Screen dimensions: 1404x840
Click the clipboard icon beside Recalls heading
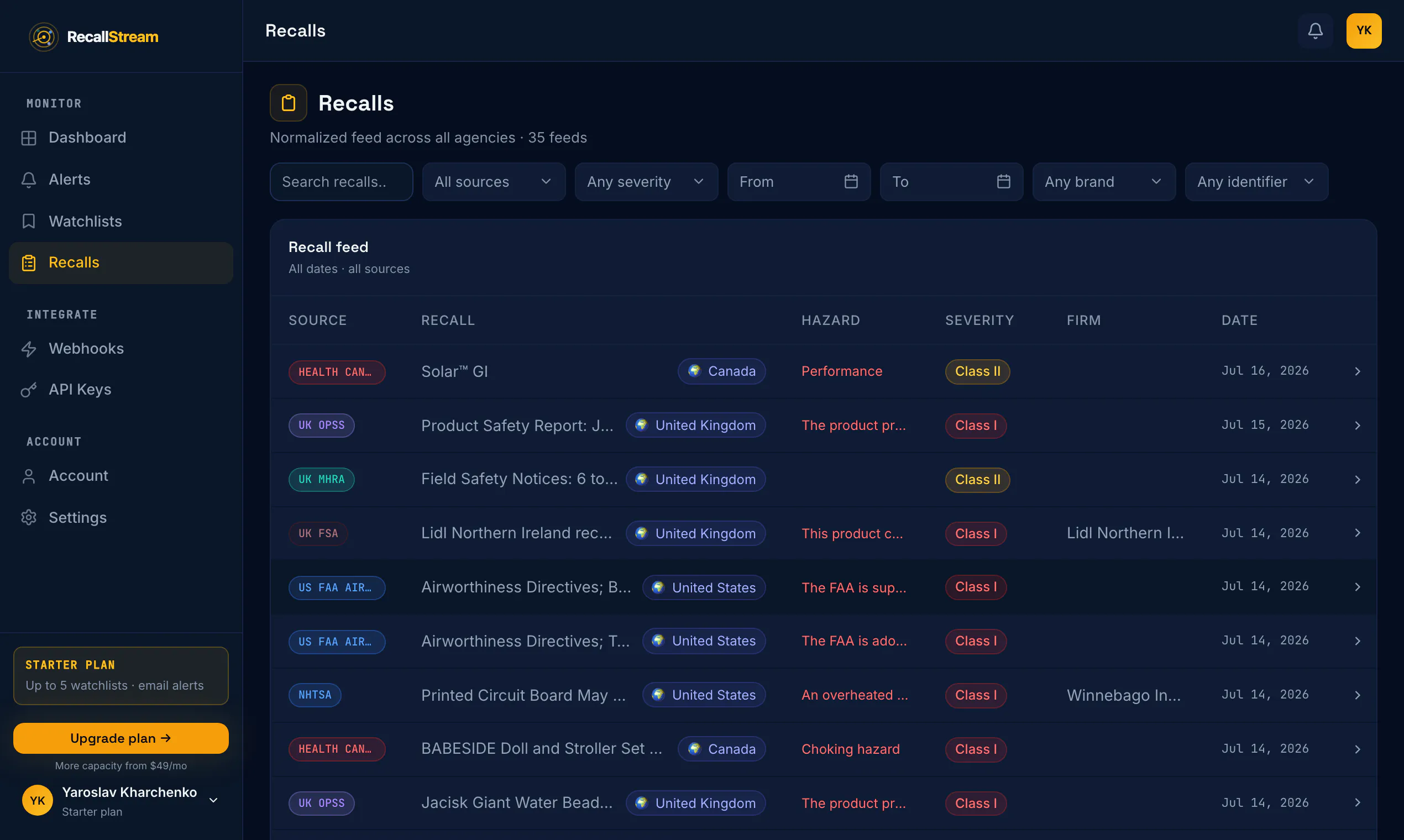point(288,103)
